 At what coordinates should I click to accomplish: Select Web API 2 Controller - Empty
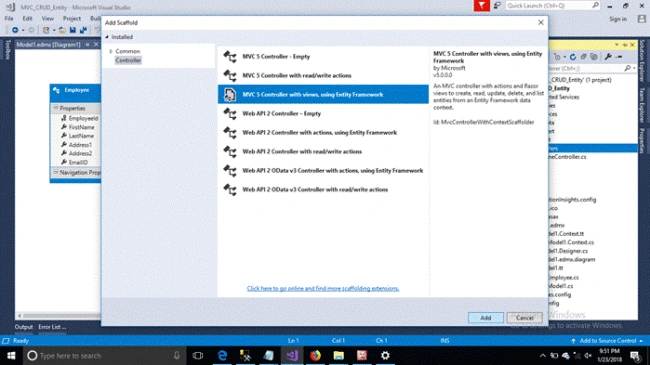point(323,114)
